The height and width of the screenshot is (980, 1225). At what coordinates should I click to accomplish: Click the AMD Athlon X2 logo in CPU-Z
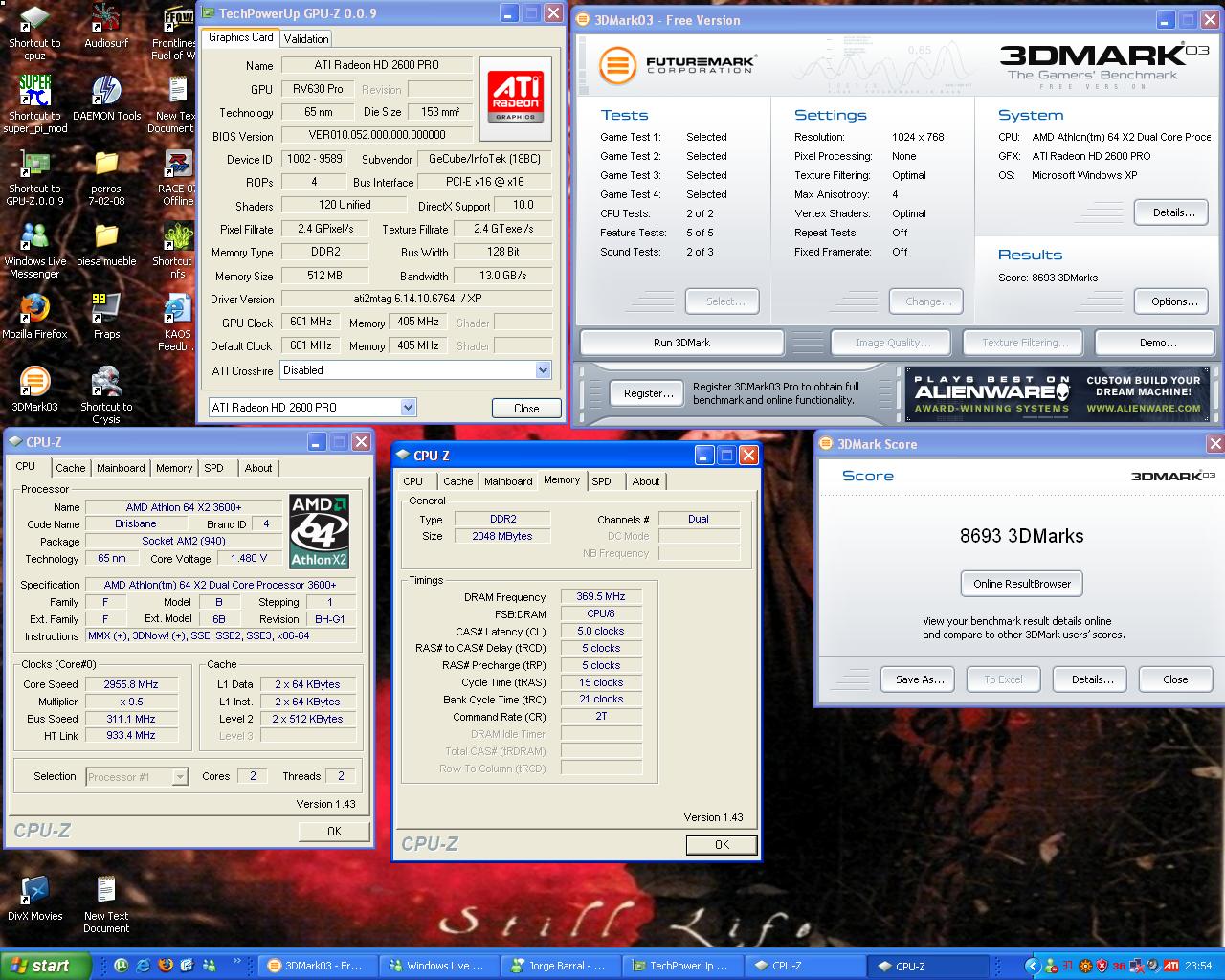[x=319, y=531]
